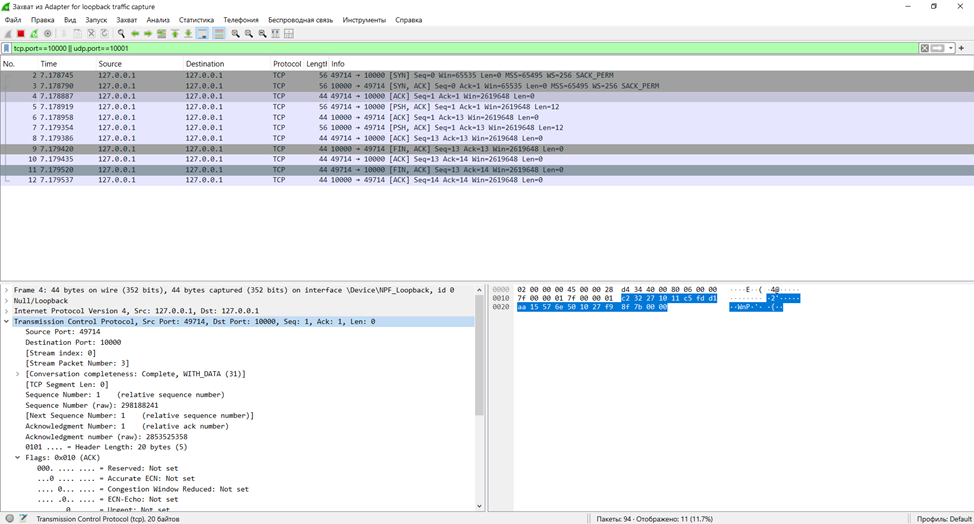
Task: Clear the display filter with X button
Action: pos(924,48)
